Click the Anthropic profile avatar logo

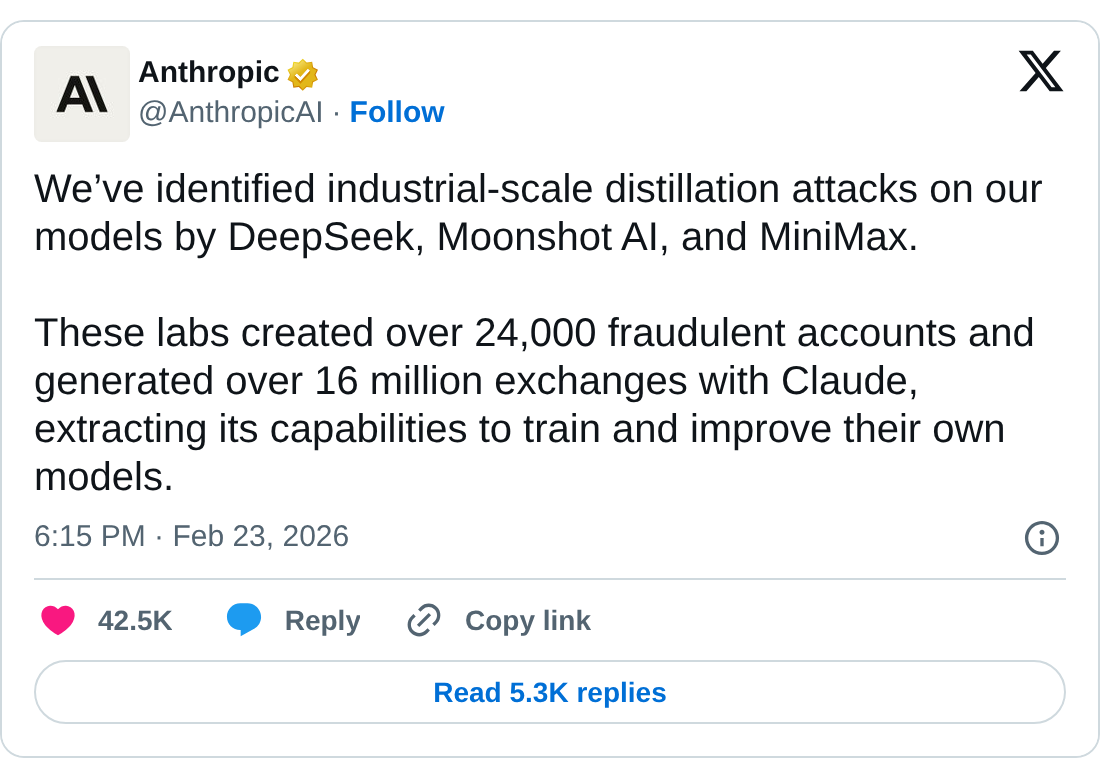pos(82,94)
